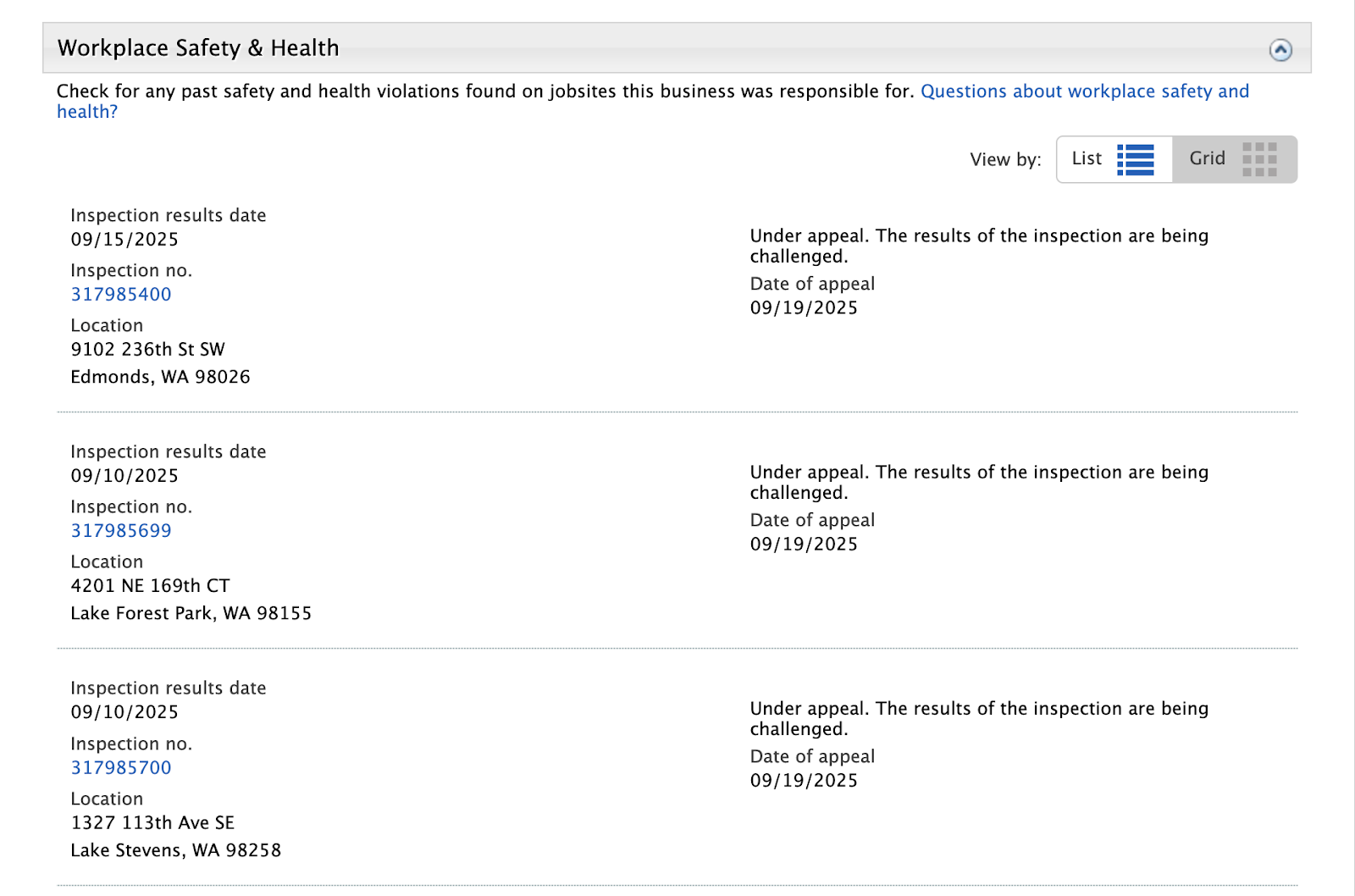
Task: Click the Lake Forest Park, WA 98155 line
Action: [x=191, y=613]
